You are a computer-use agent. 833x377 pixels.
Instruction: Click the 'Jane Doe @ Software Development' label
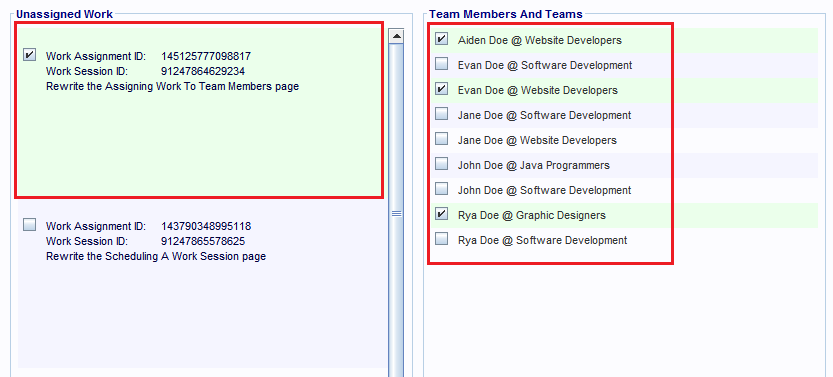pyautogui.click(x=545, y=115)
